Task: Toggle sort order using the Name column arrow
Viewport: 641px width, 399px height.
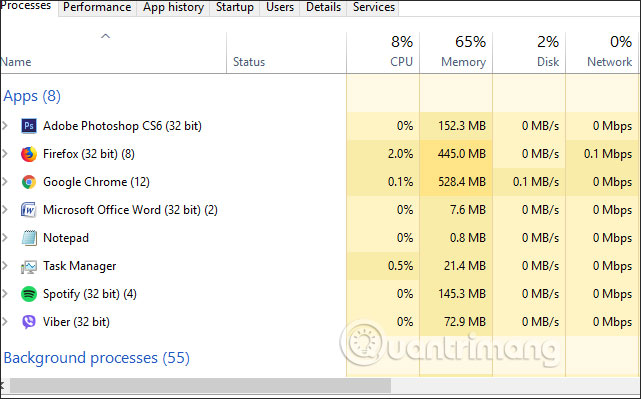Action: (105, 36)
